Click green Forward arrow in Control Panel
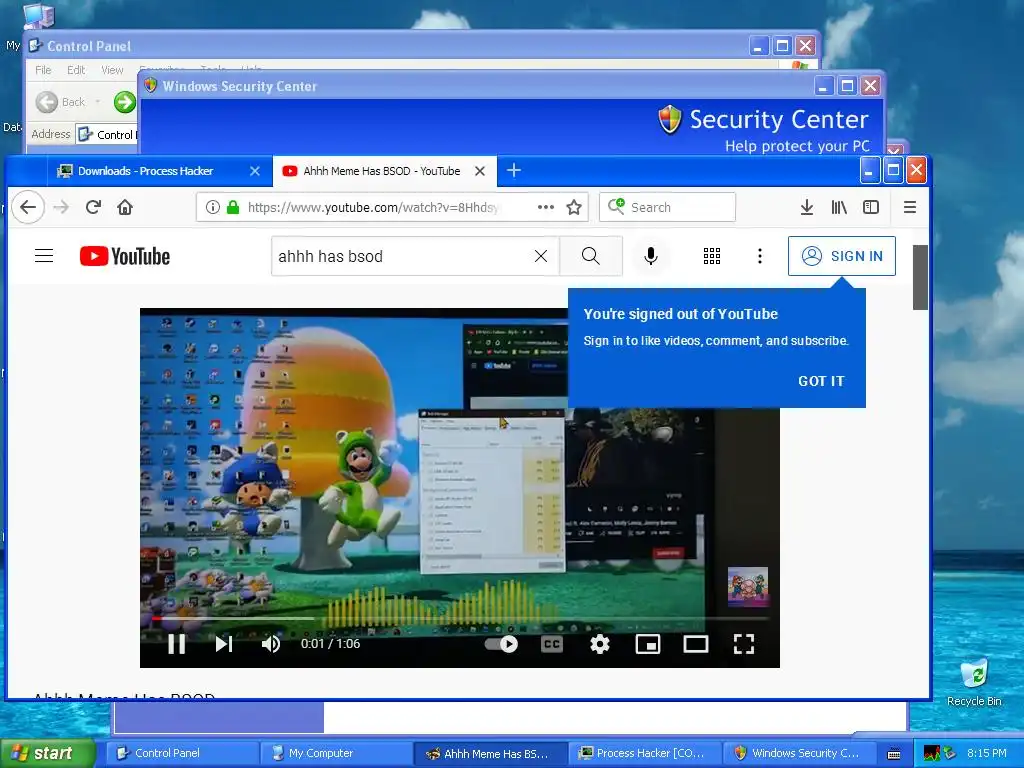The image size is (1024, 768). (x=124, y=102)
